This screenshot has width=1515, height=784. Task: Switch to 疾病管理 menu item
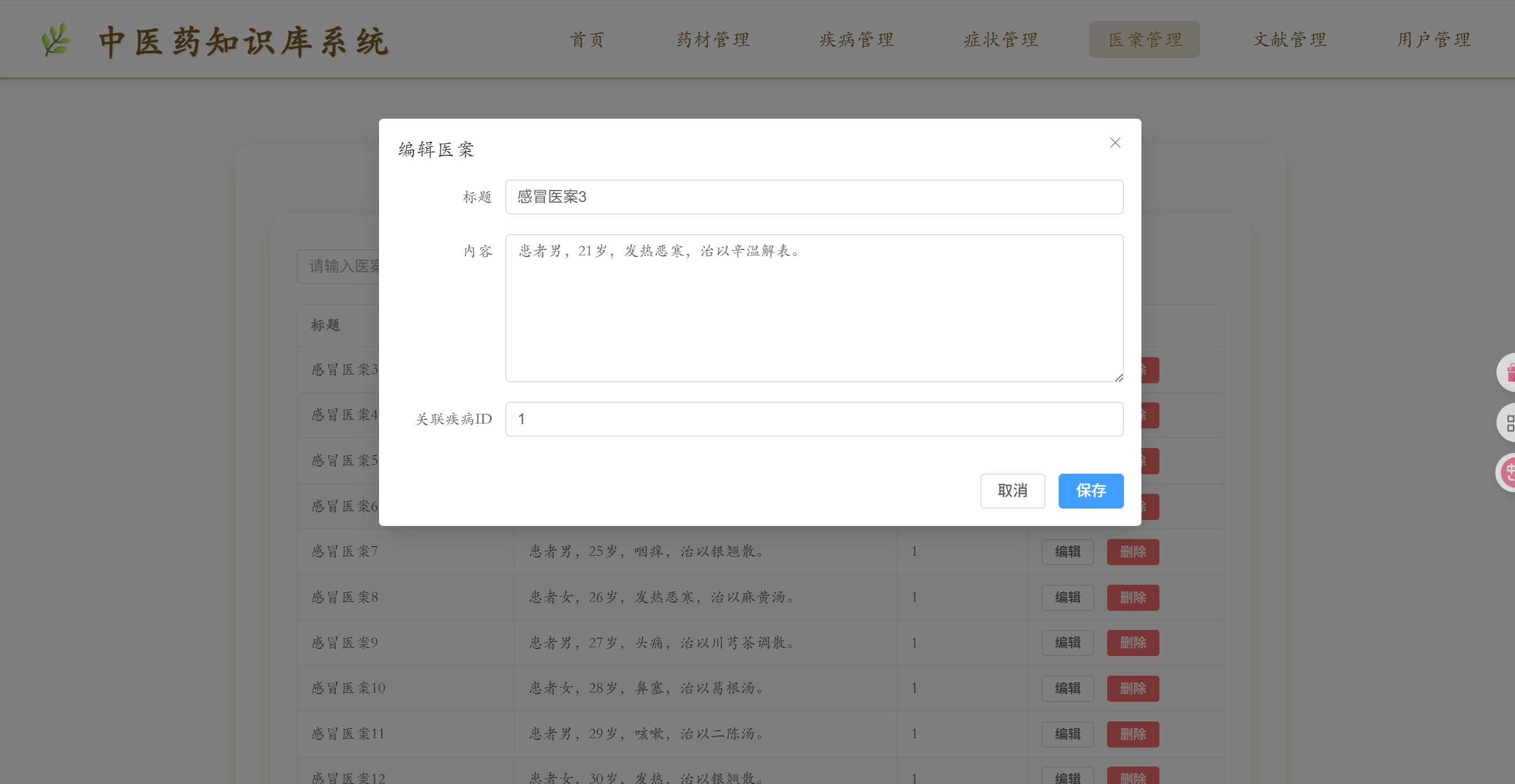pos(856,40)
